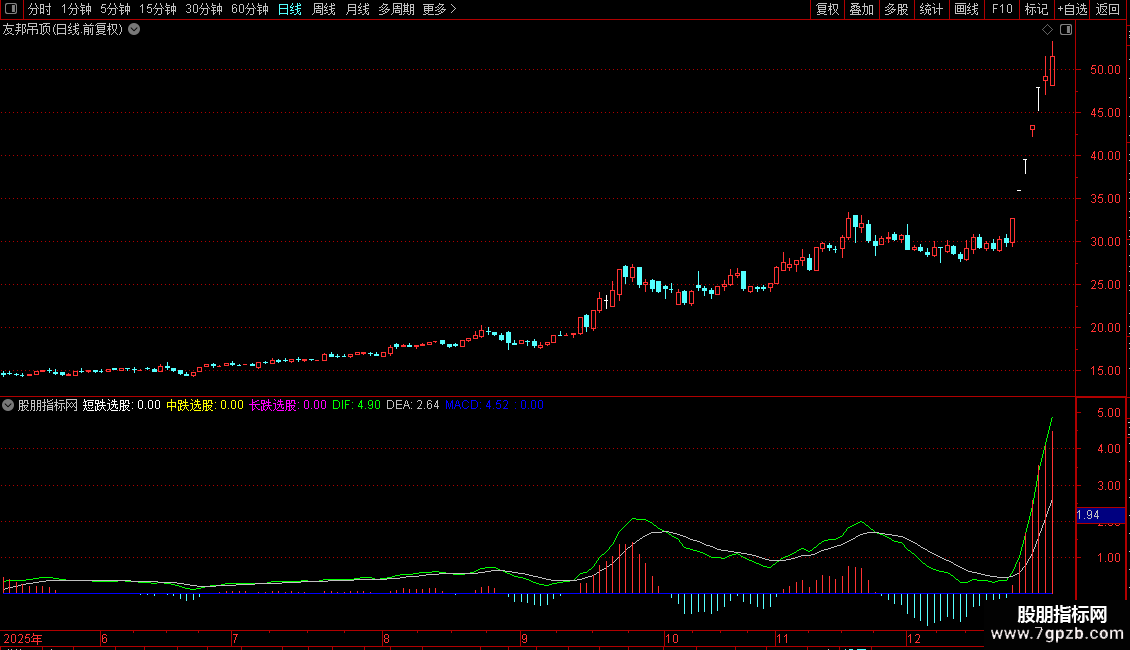Click the 叠加 overlay button
Screen dimensions: 1130x650
click(x=861, y=9)
